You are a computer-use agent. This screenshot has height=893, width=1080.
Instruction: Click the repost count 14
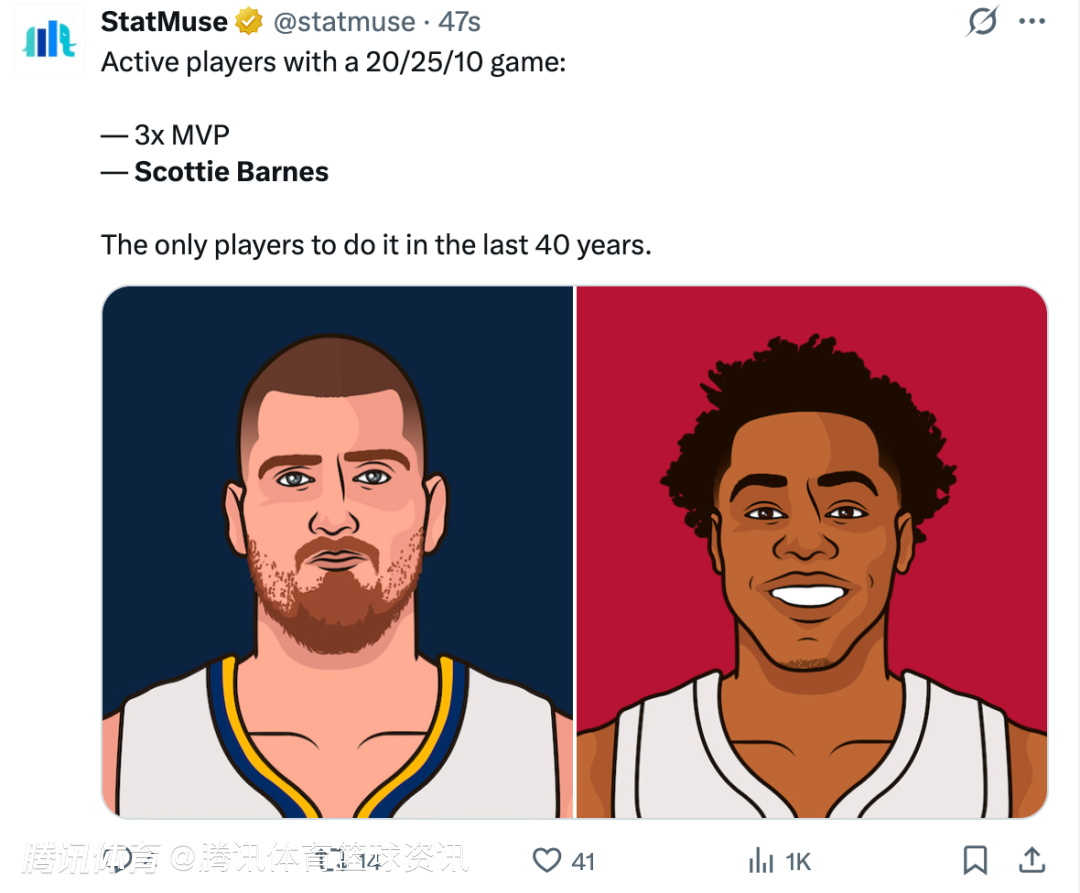click(x=370, y=861)
